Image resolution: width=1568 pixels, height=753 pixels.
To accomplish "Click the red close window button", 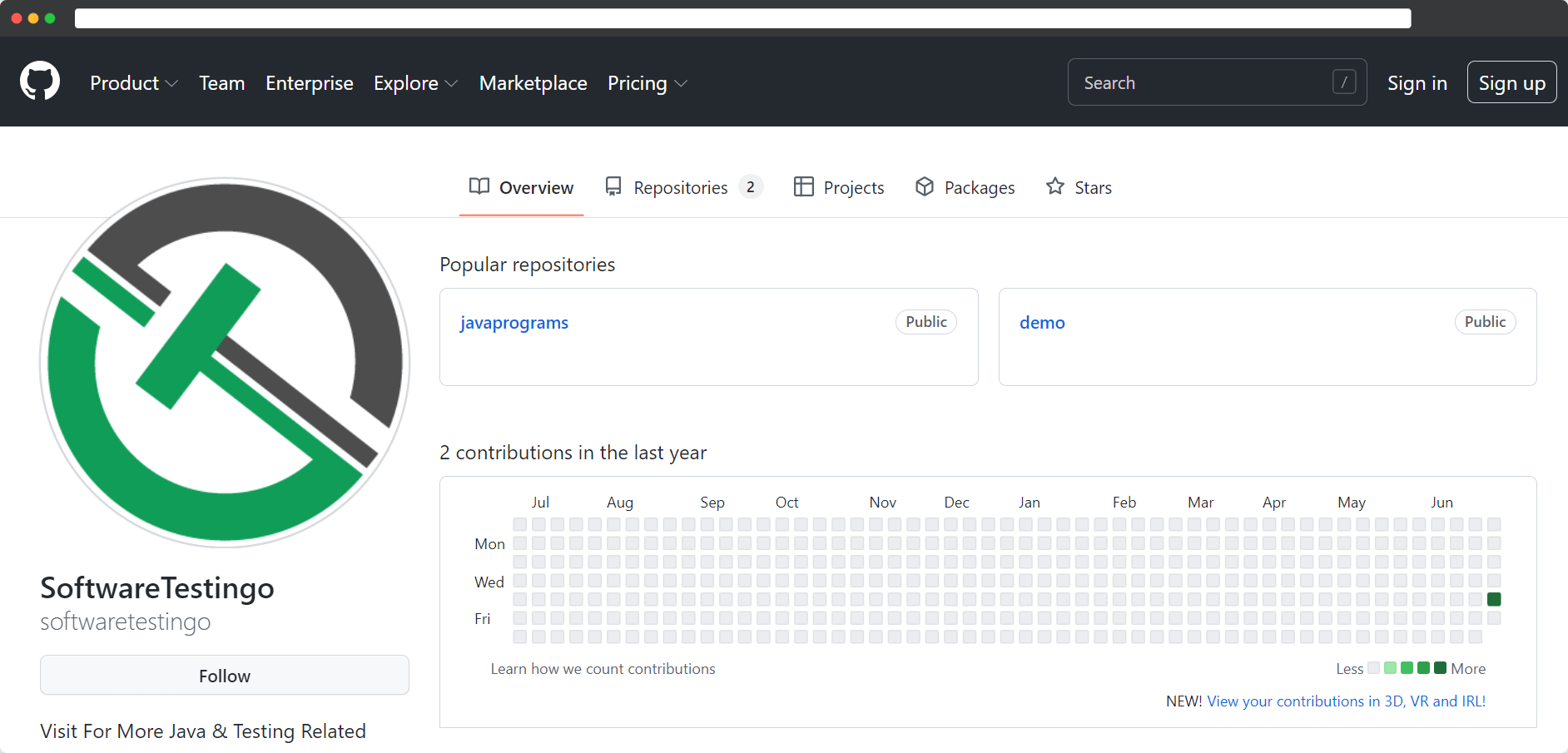I will [17, 18].
